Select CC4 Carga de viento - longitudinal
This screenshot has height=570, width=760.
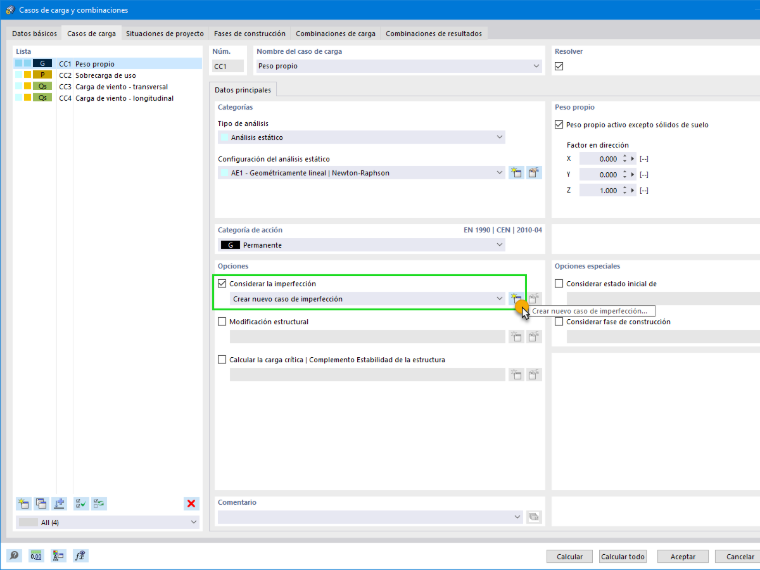coord(108,98)
